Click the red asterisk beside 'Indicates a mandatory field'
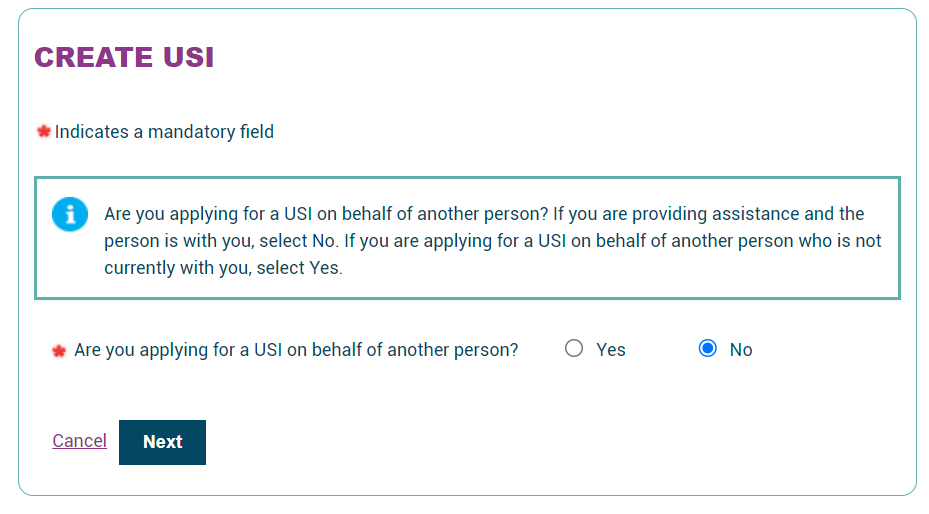This screenshot has width=929, height=514. [x=43, y=132]
